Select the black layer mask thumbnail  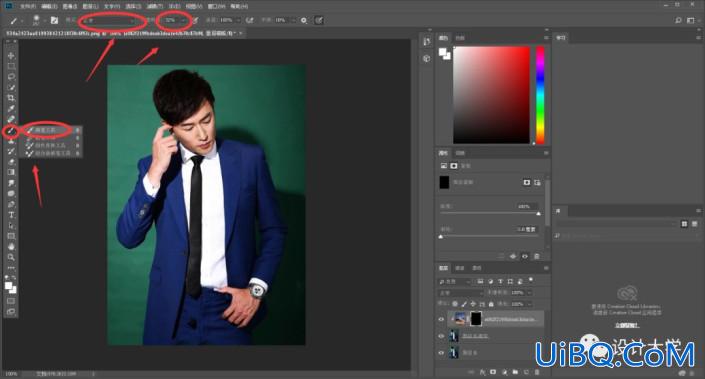(x=476, y=319)
